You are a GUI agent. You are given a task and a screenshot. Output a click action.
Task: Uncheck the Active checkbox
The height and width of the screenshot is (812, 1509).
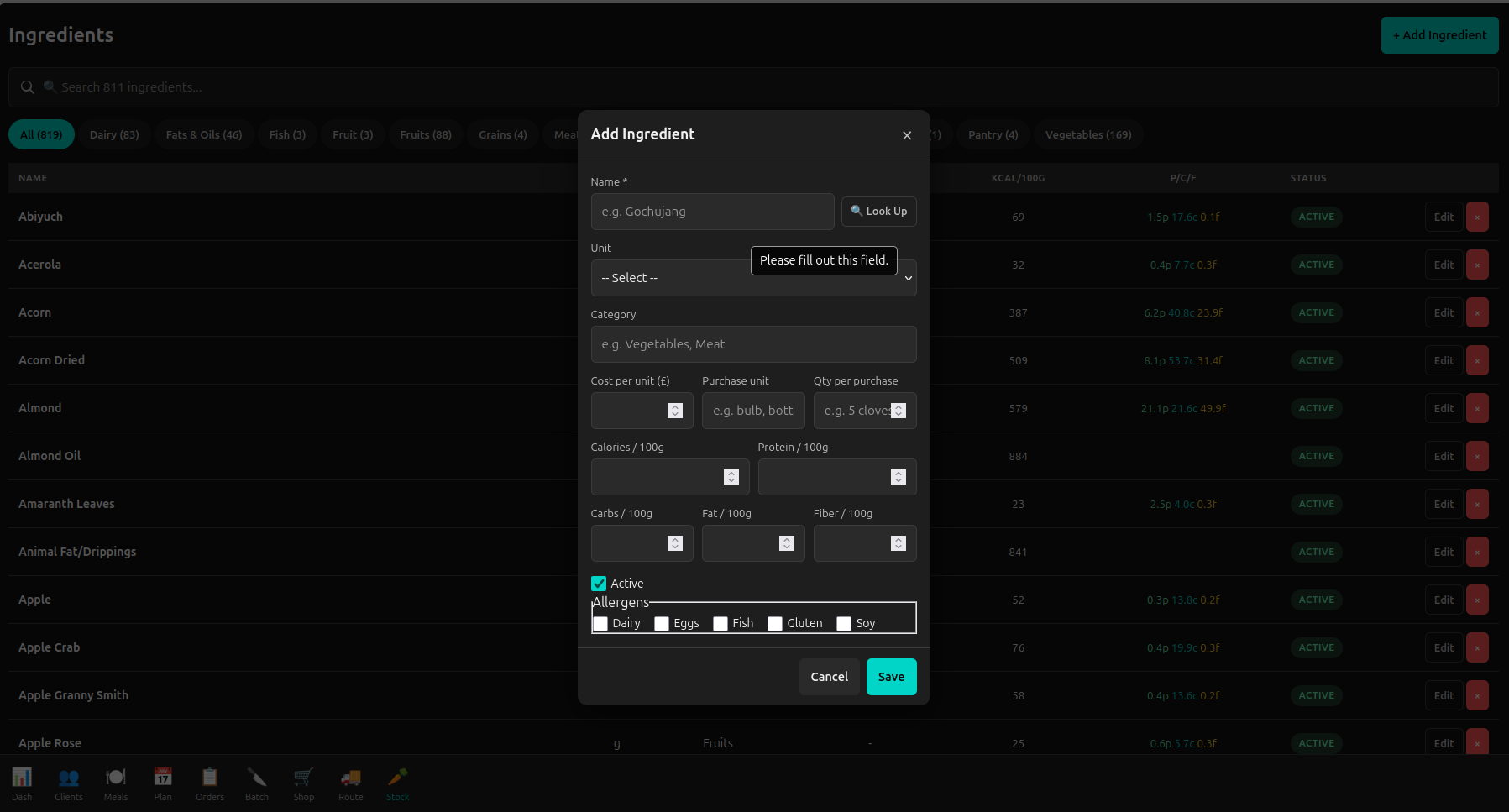599,584
